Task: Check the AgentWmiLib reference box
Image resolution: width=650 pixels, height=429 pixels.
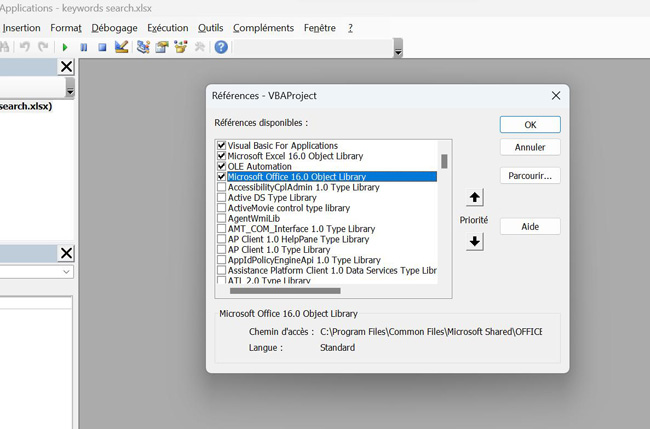Action: tap(222, 218)
